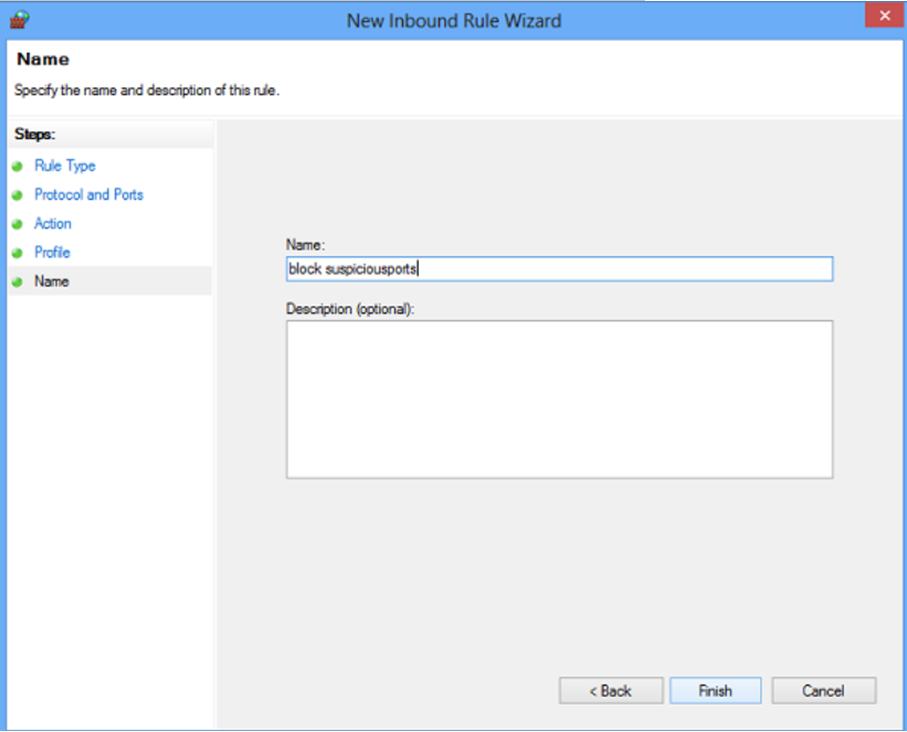Click the firewall wizard title bar icon
This screenshot has width=907, height=732.
click(19, 20)
